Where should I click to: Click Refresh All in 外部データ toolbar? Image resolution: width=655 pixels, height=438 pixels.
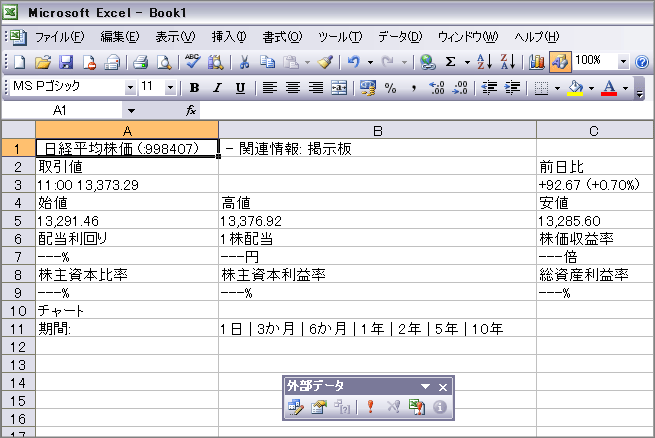click(416, 406)
